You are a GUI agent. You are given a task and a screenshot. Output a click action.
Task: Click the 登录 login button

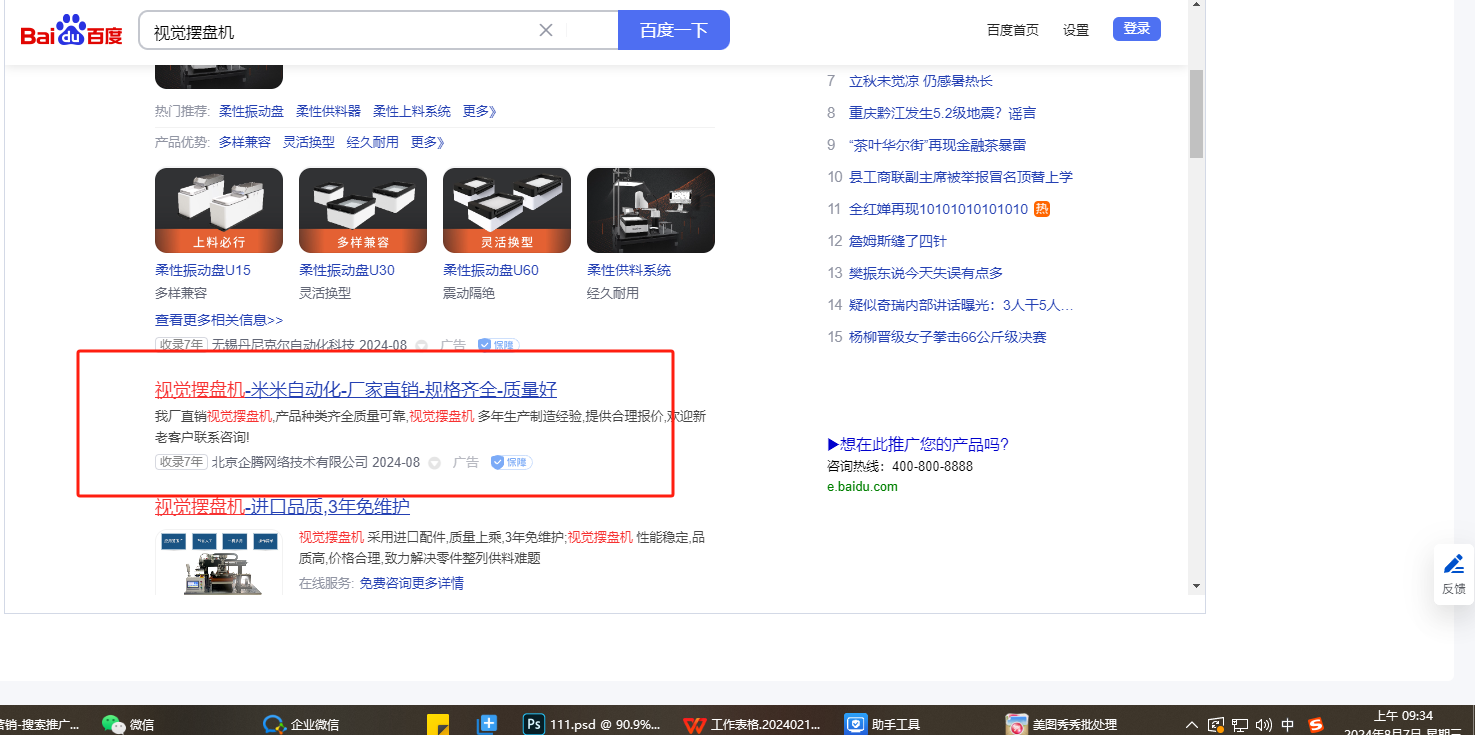pyautogui.click(x=1137, y=29)
